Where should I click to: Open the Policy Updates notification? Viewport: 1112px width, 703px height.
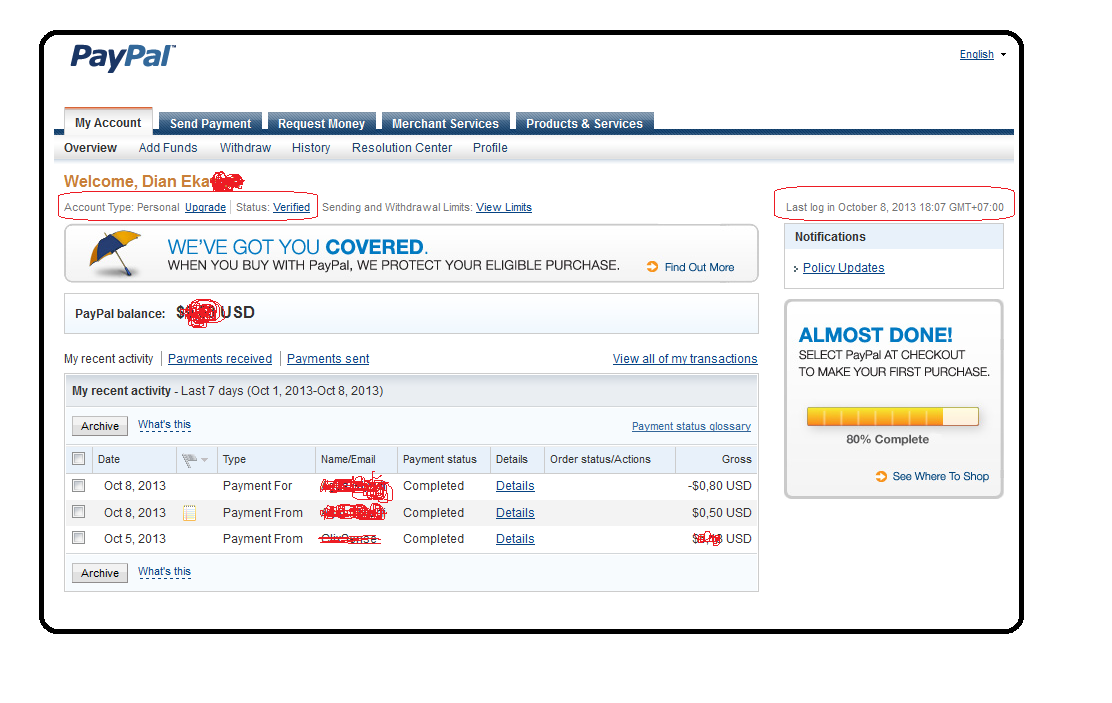(843, 267)
